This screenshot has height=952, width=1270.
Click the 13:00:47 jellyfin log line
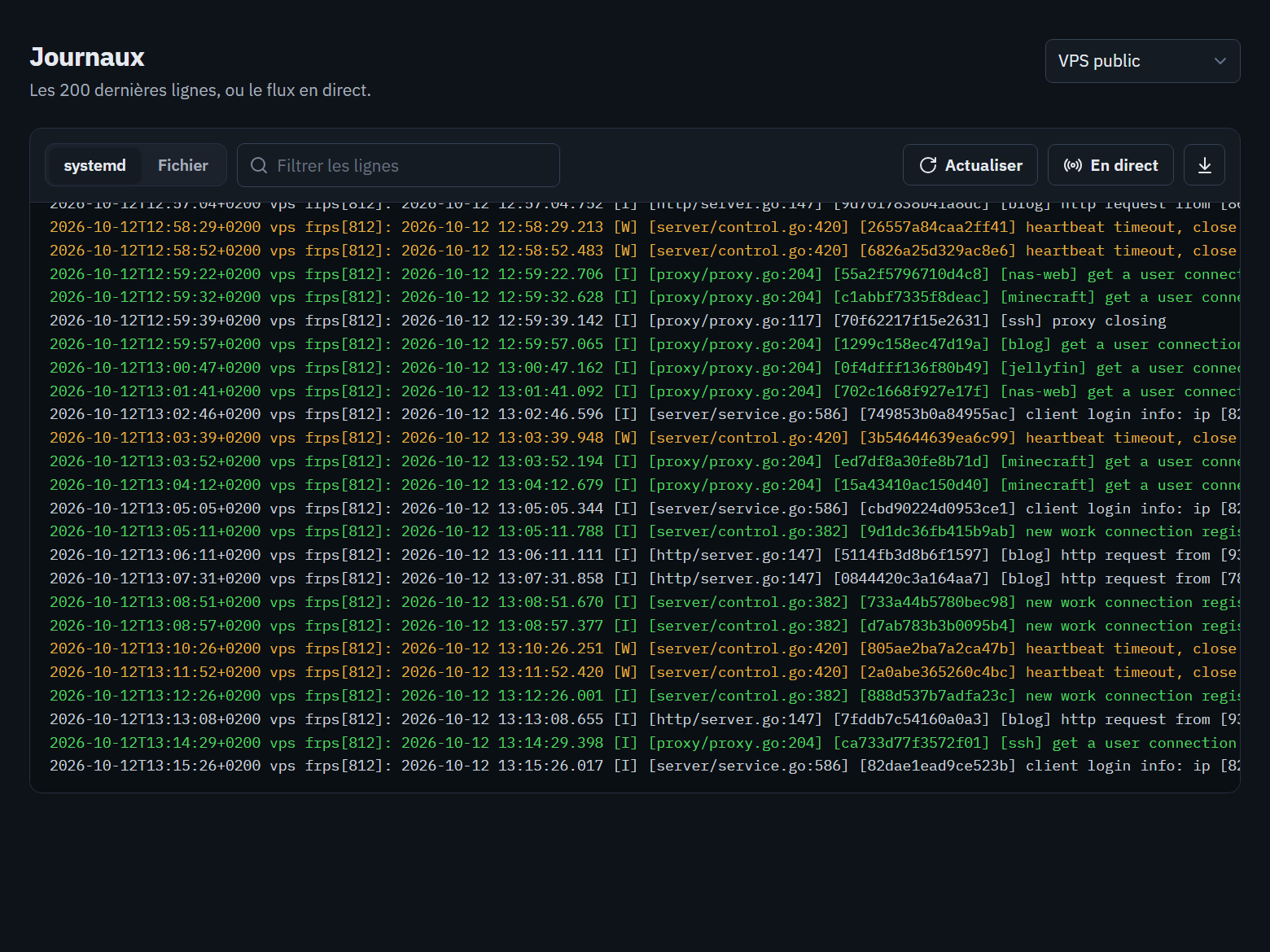[643, 368]
